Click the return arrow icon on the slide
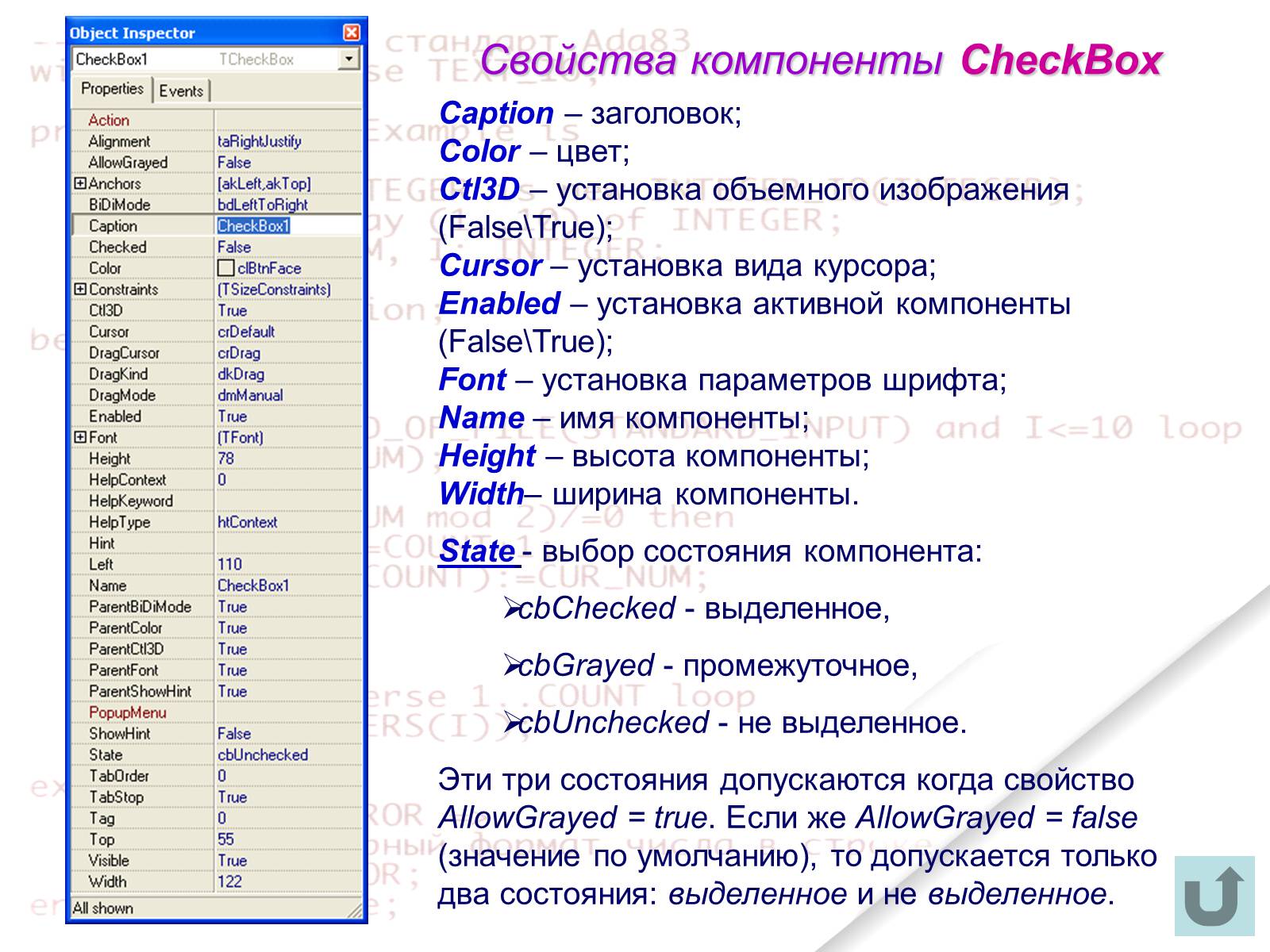The width and height of the screenshot is (1270, 952). 1214,896
